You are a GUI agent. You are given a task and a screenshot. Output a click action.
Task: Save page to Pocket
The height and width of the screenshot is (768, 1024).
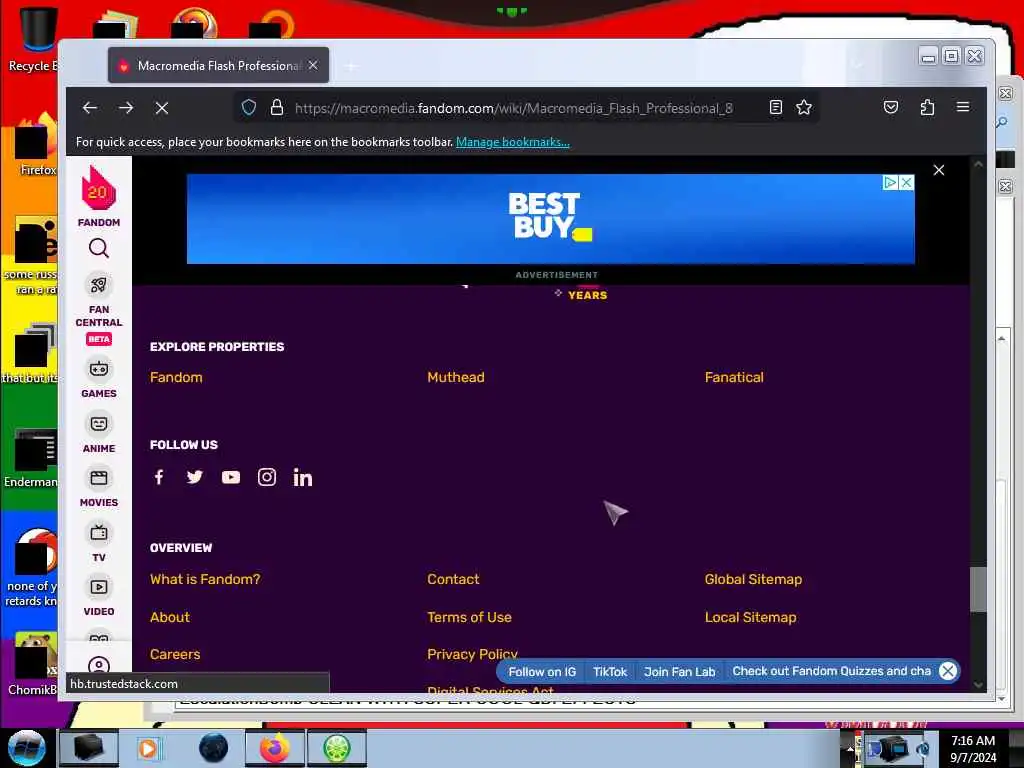(x=891, y=107)
